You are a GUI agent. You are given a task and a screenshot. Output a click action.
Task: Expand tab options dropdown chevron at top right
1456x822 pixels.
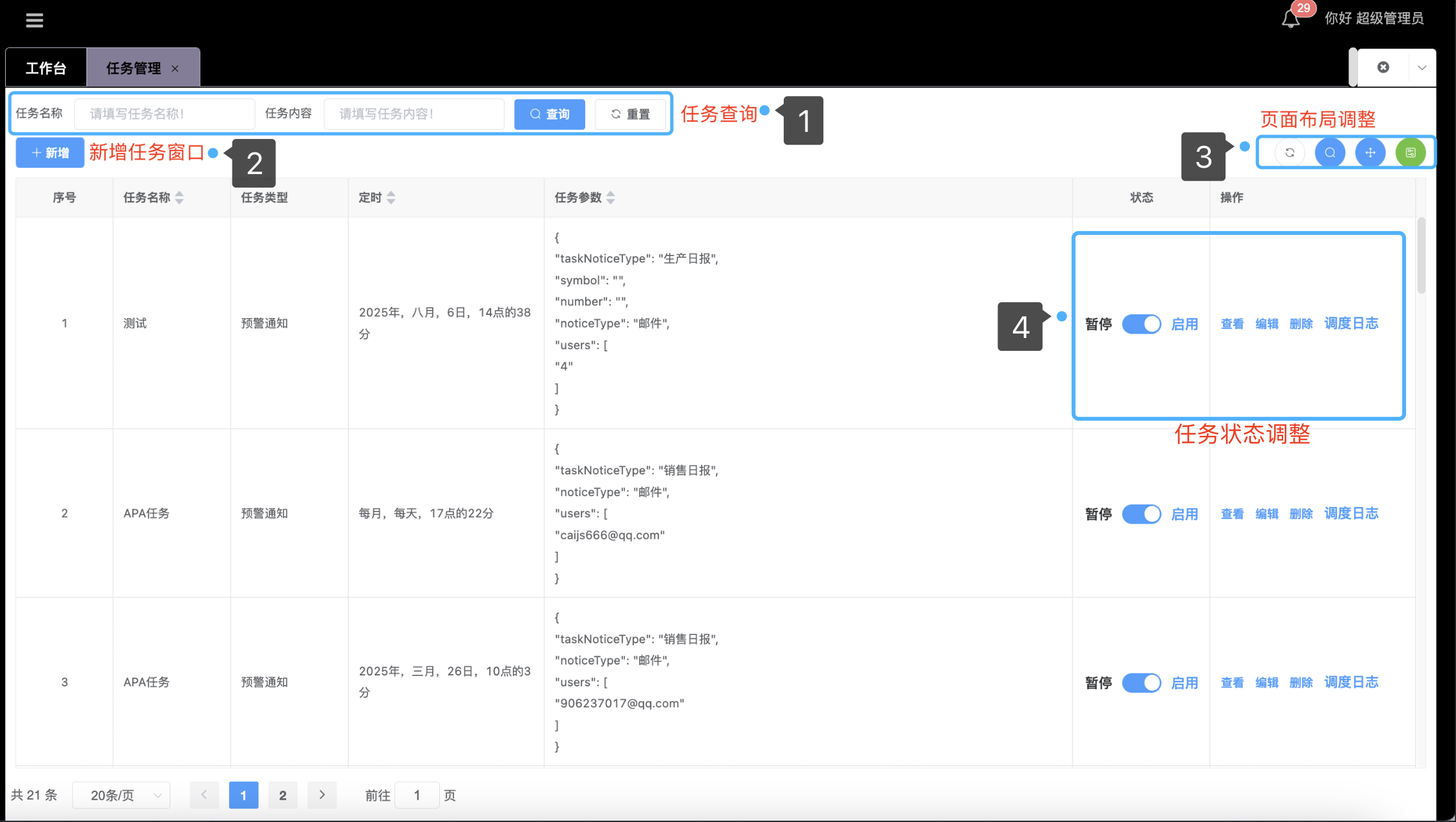pyautogui.click(x=1421, y=67)
